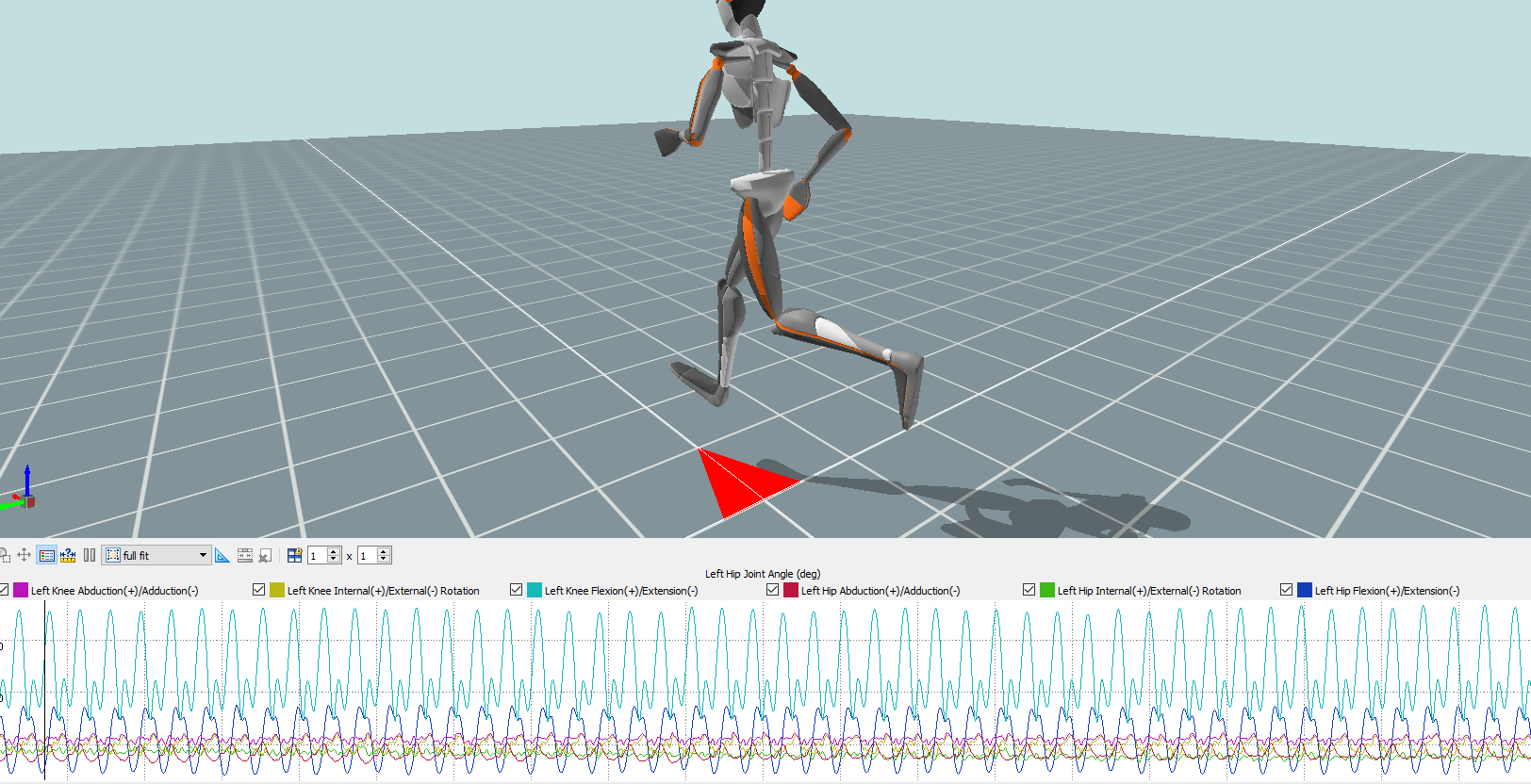
Task: Click the "Left Knee Internal(+)/External(-) Rotation" legend label
Action: (384, 591)
